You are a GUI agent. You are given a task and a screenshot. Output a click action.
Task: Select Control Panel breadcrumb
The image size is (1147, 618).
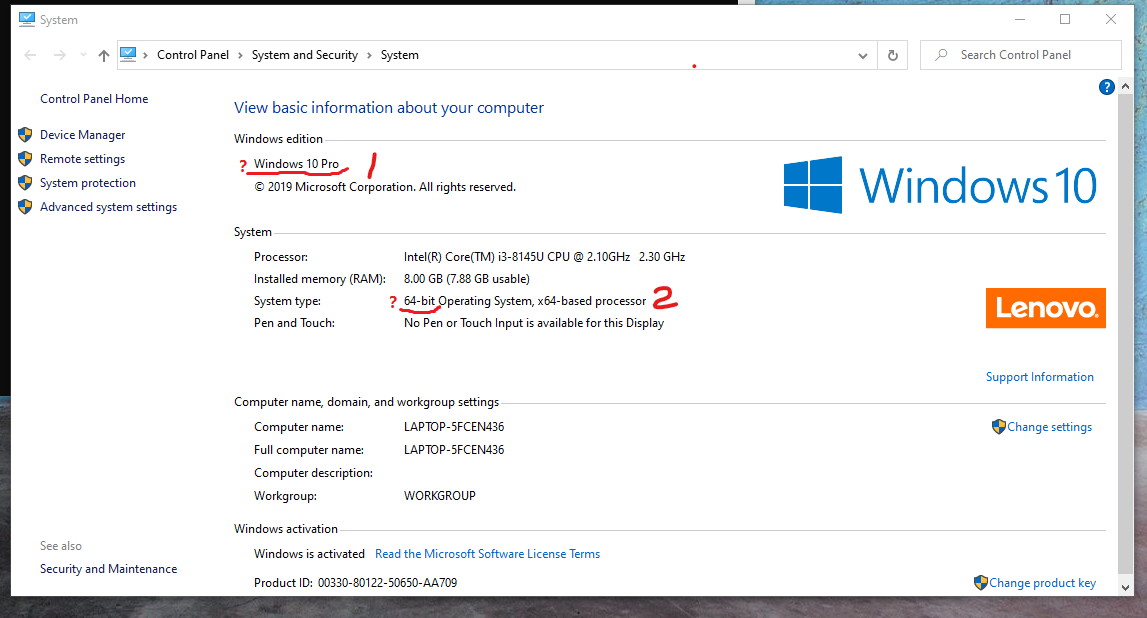[x=193, y=55]
